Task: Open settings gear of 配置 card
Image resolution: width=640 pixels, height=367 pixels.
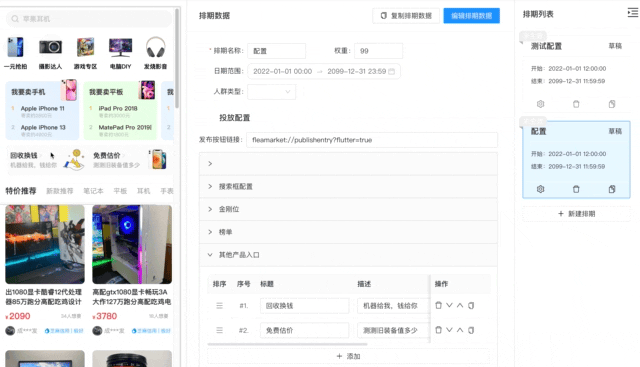Action: 540,189
